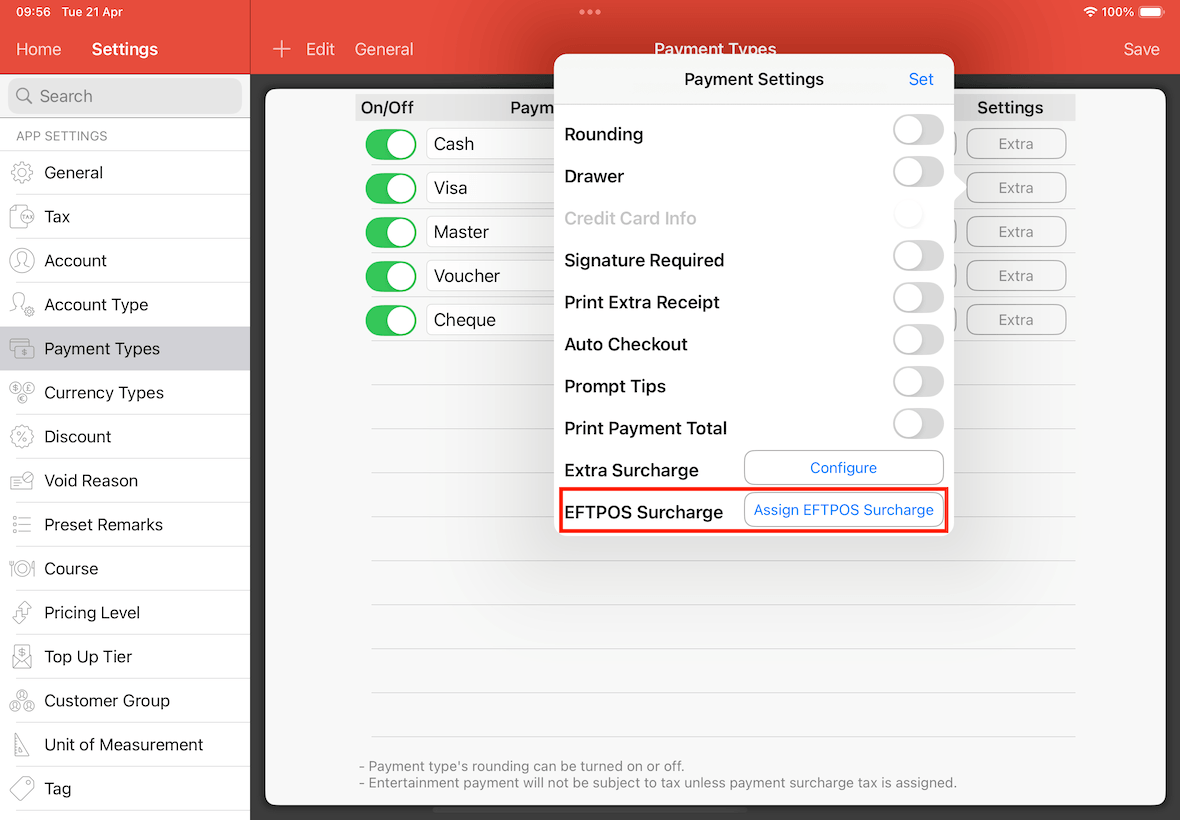
Task: Turn on Print Extra Receipt
Action: [x=918, y=299]
